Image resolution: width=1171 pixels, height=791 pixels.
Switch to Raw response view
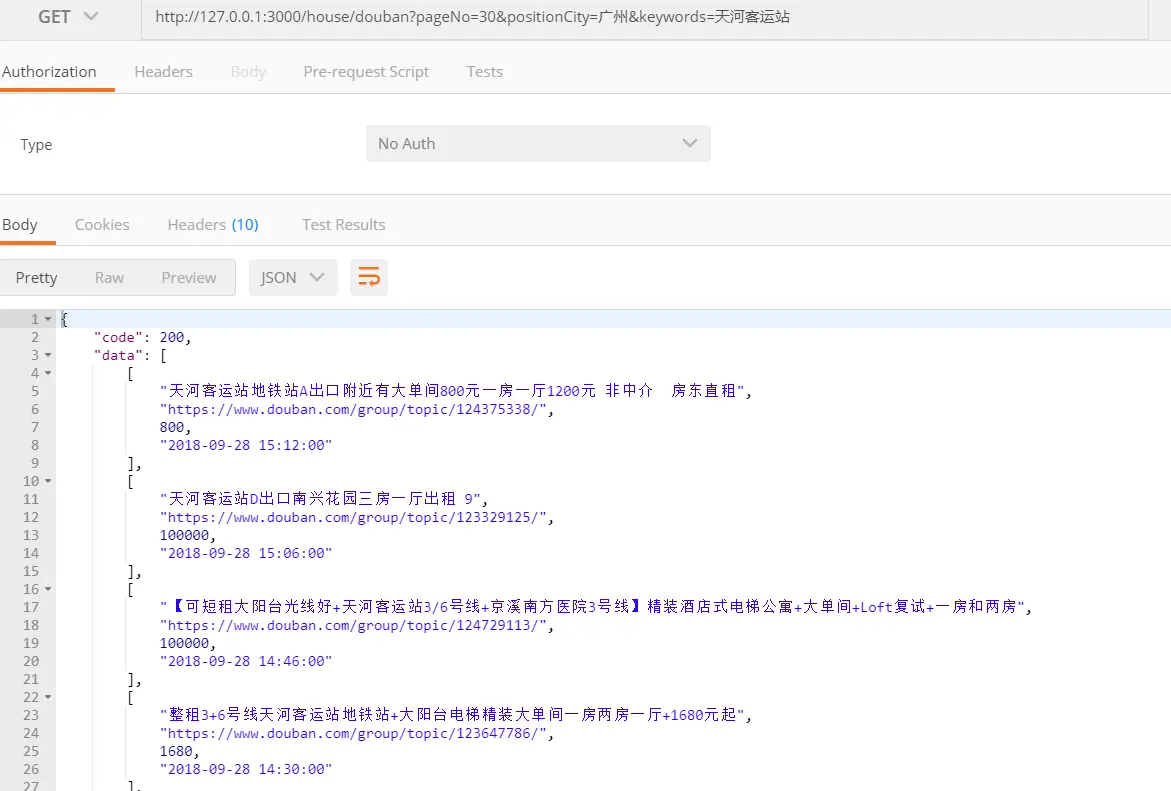tap(109, 278)
